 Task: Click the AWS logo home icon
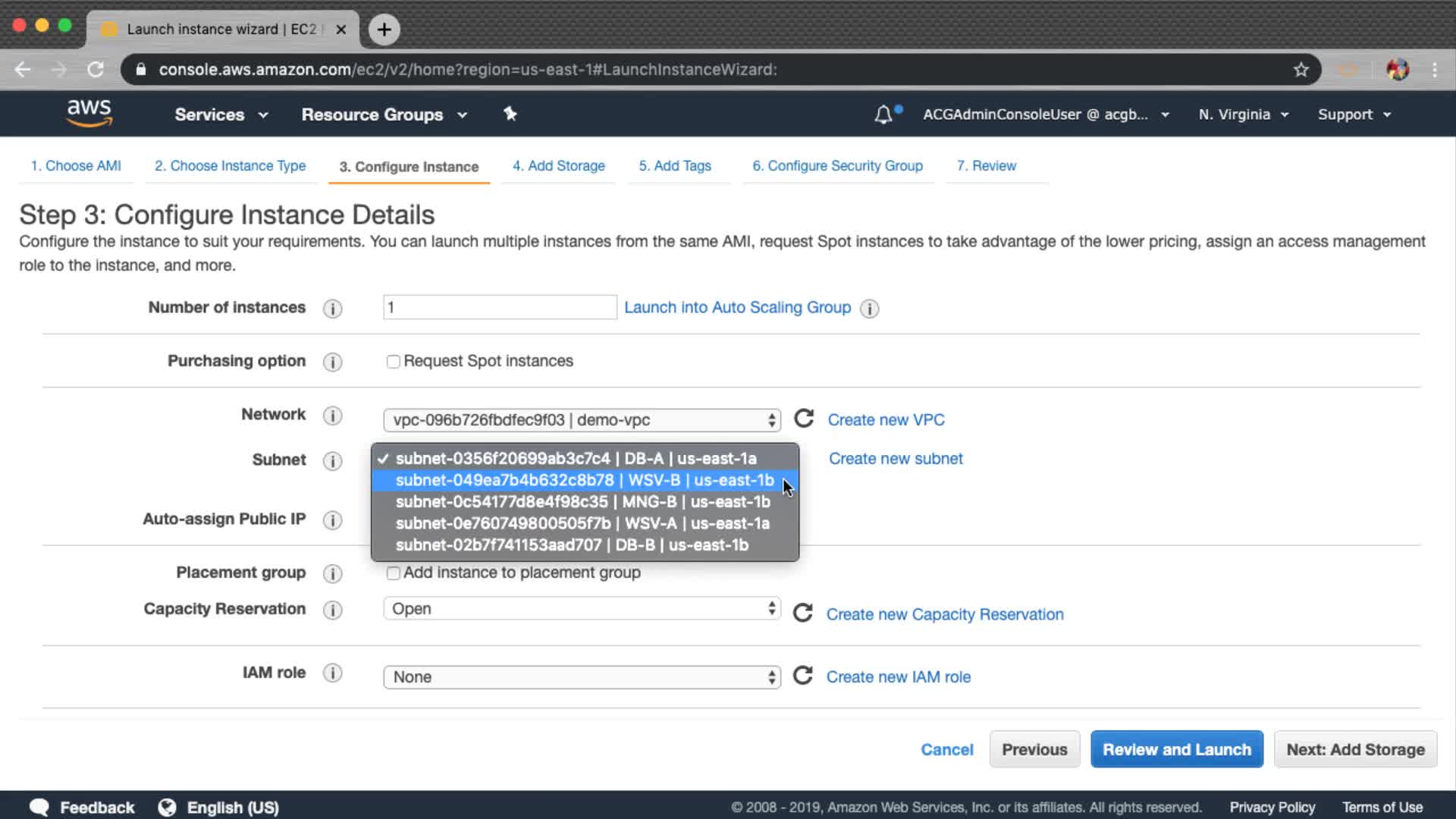[x=89, y=113]
